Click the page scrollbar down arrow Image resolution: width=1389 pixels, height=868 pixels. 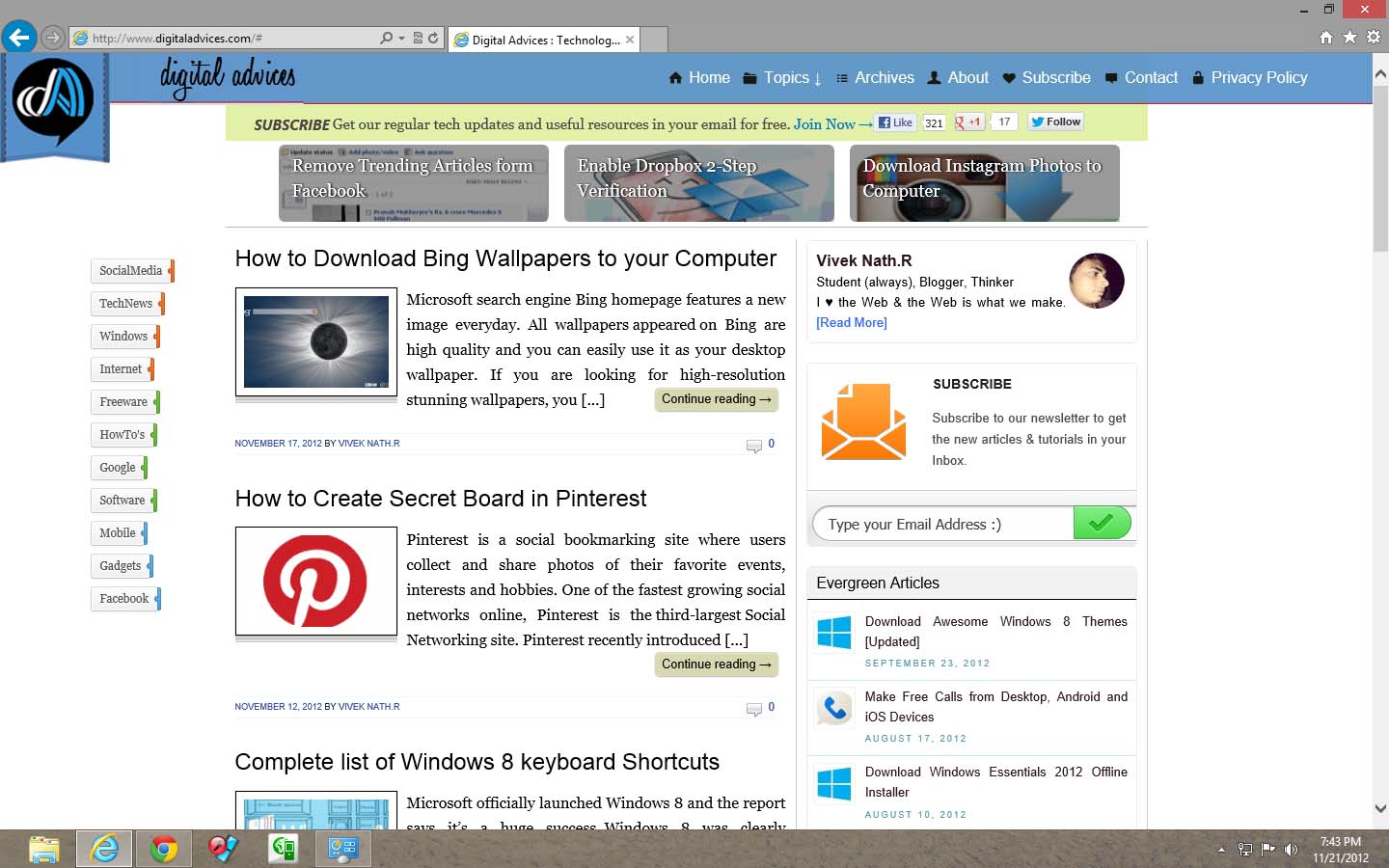[1380, 809]
